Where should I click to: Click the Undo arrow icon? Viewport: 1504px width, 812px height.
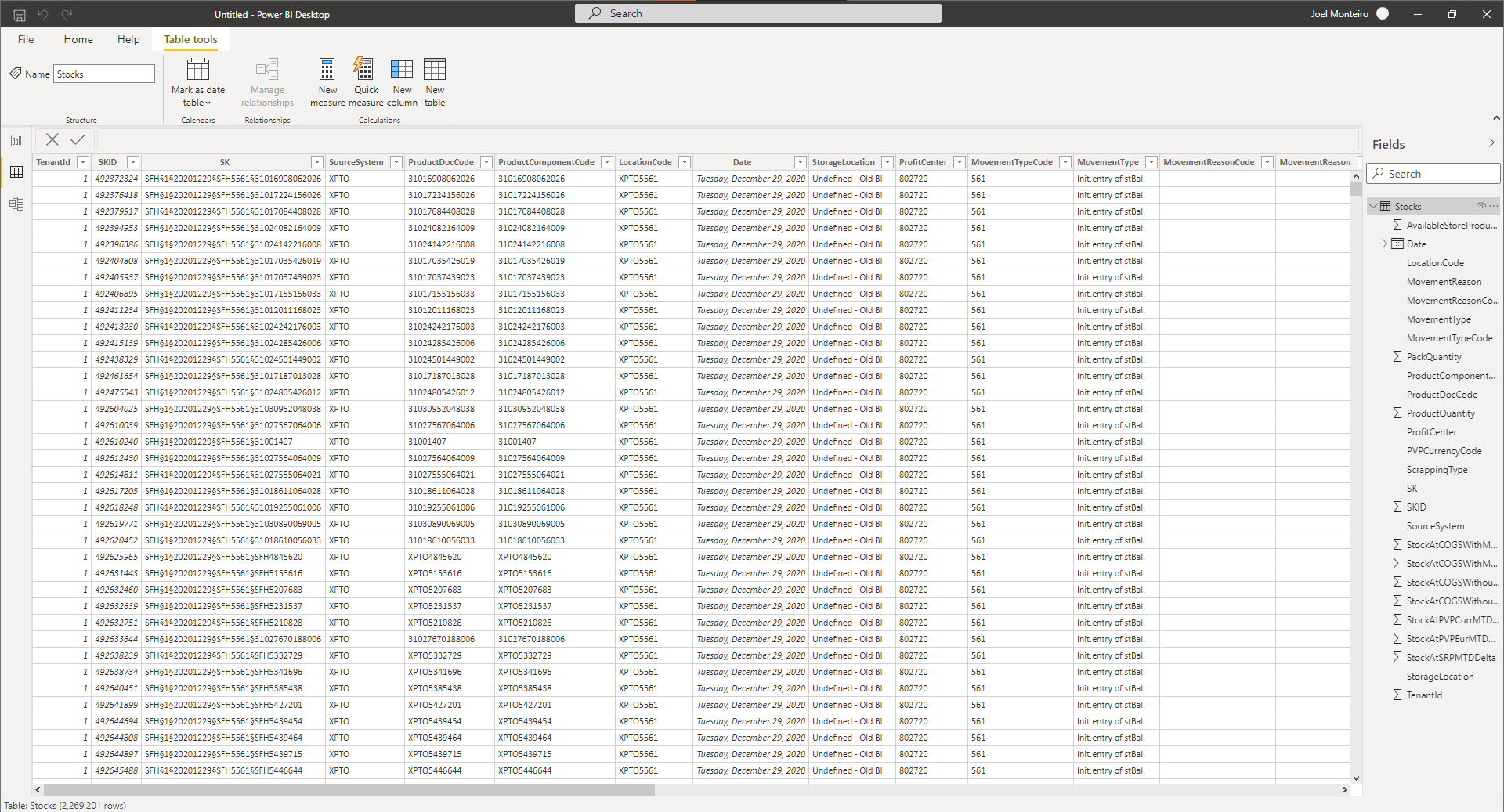43,13
